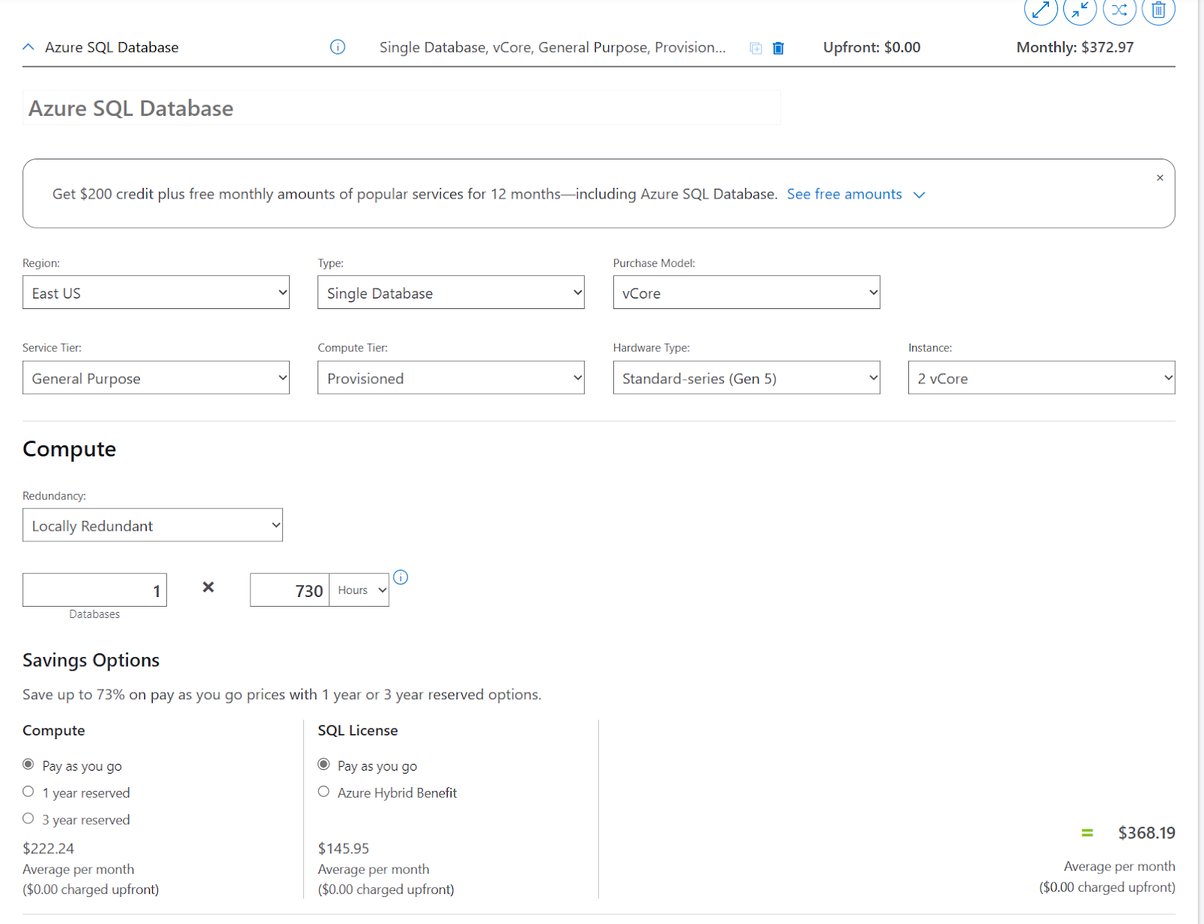1204x924 pixels.
Task: Open the info tooltip beside the Hours field
Action: pos(400,577)
